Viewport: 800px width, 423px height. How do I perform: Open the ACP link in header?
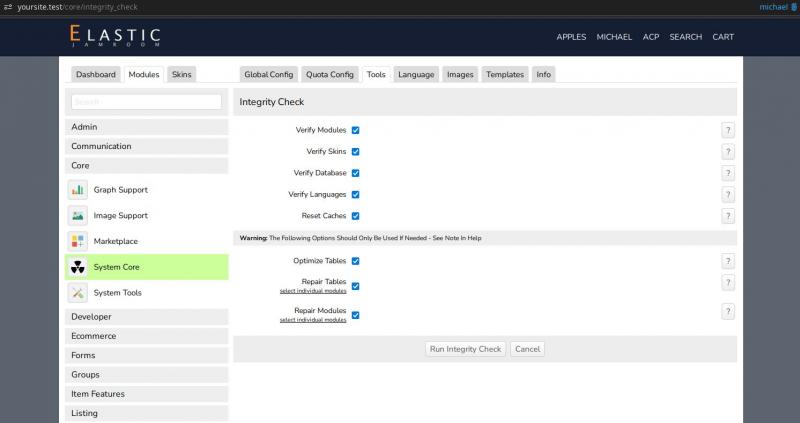tap(651, 37)
